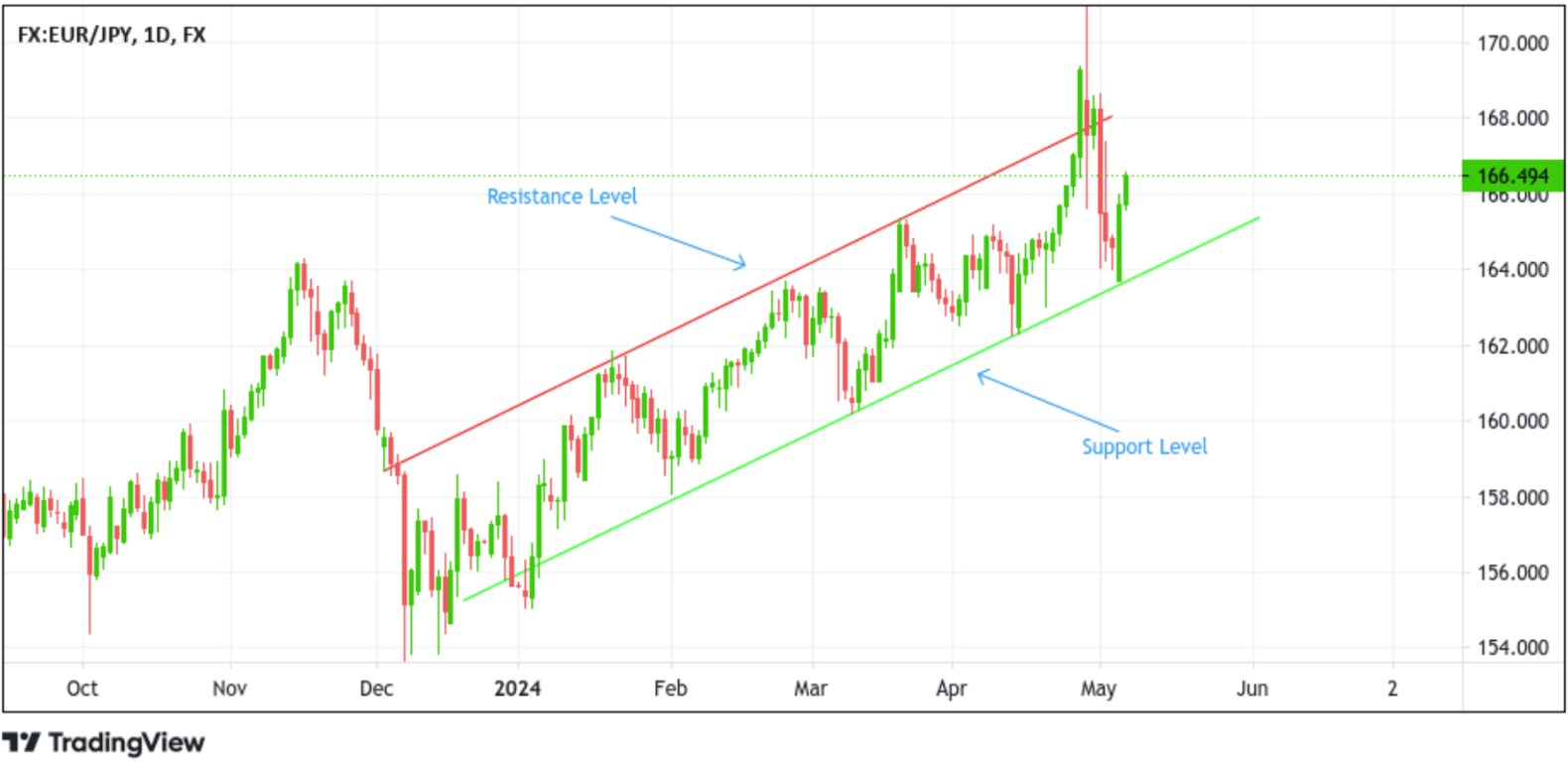
Task: Click the 160.000 price axis label
Action: click(x=1512, y=422)
